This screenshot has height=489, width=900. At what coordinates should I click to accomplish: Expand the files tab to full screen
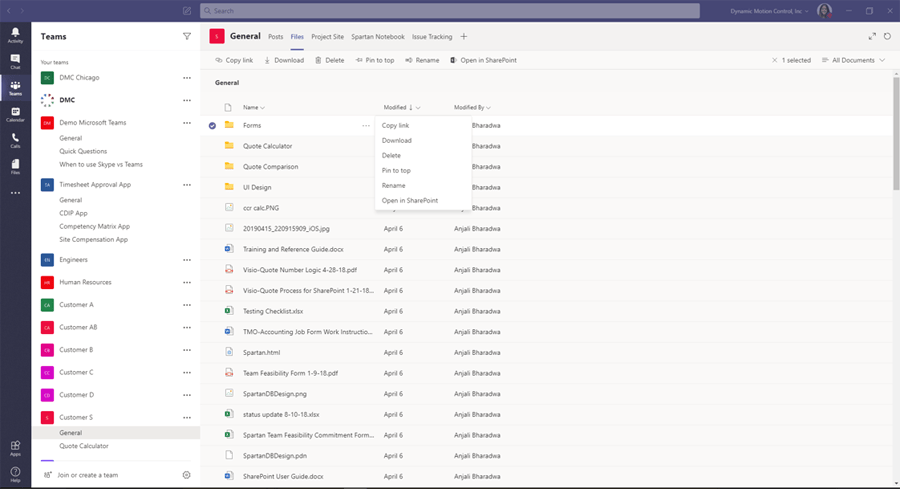click(x=872, y=36)
